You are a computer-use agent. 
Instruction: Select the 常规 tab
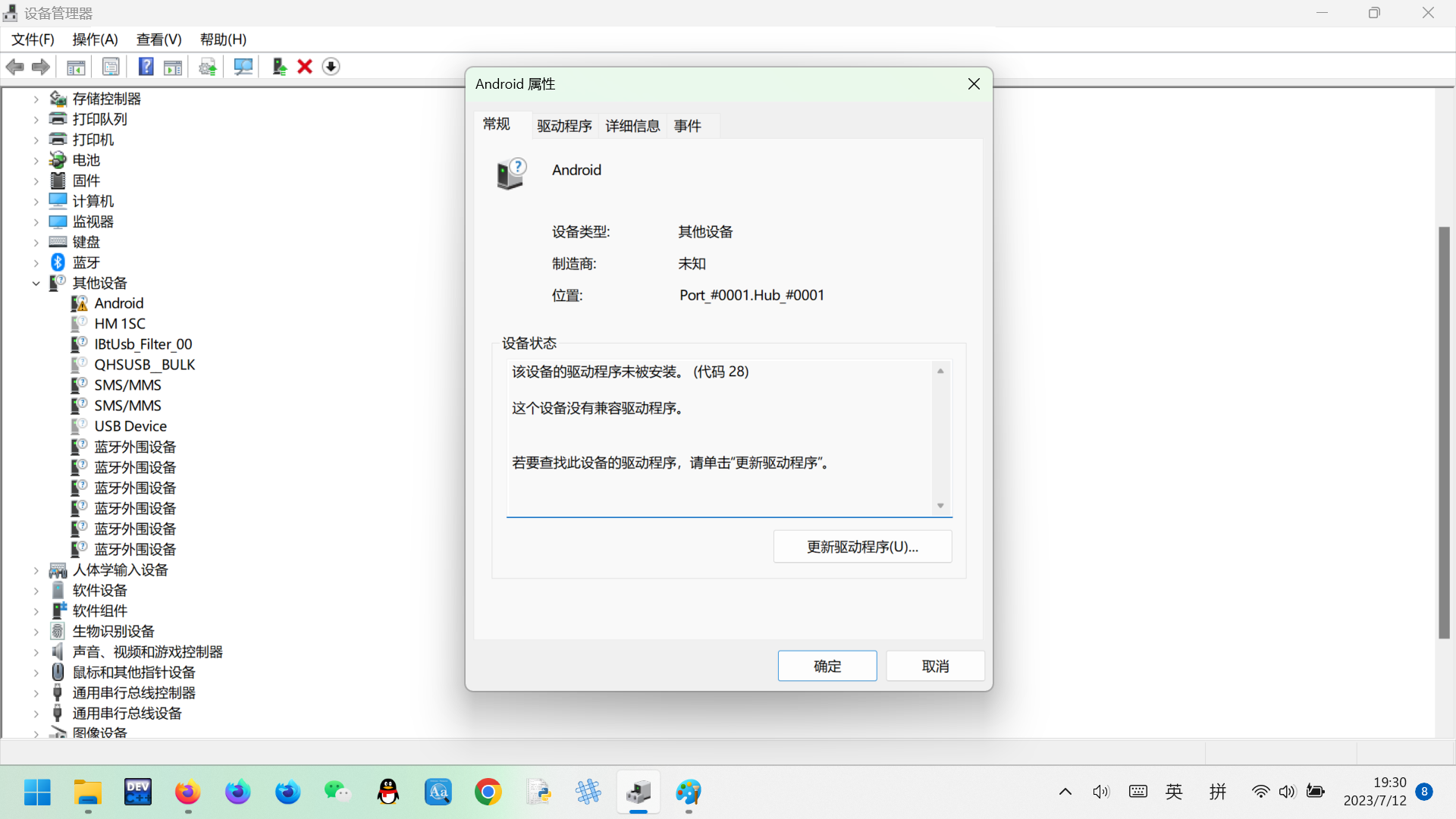(497, 124)
